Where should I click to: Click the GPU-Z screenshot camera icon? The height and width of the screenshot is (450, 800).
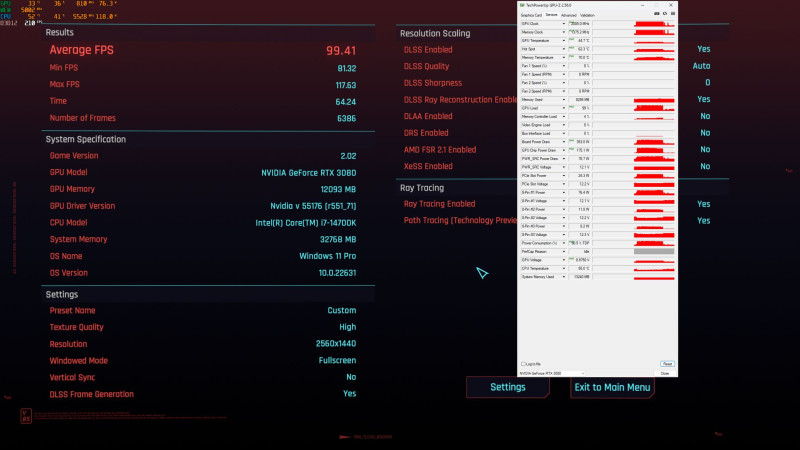657,14
